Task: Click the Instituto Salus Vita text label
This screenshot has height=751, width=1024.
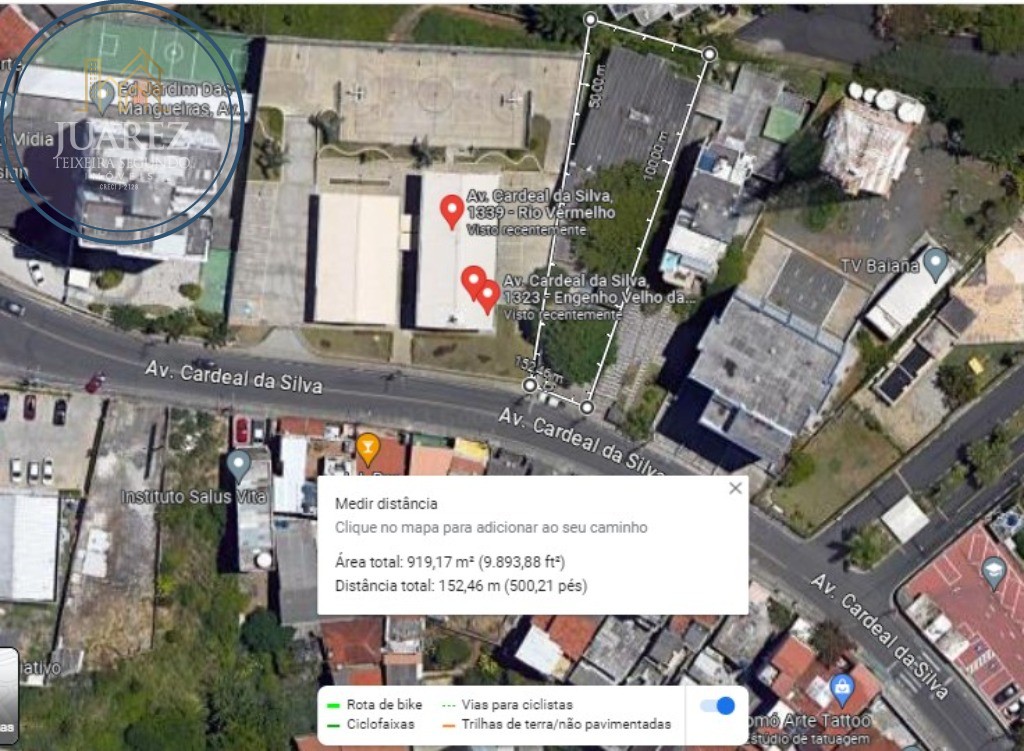Action: pyautogui.click(x=194, y=497)
